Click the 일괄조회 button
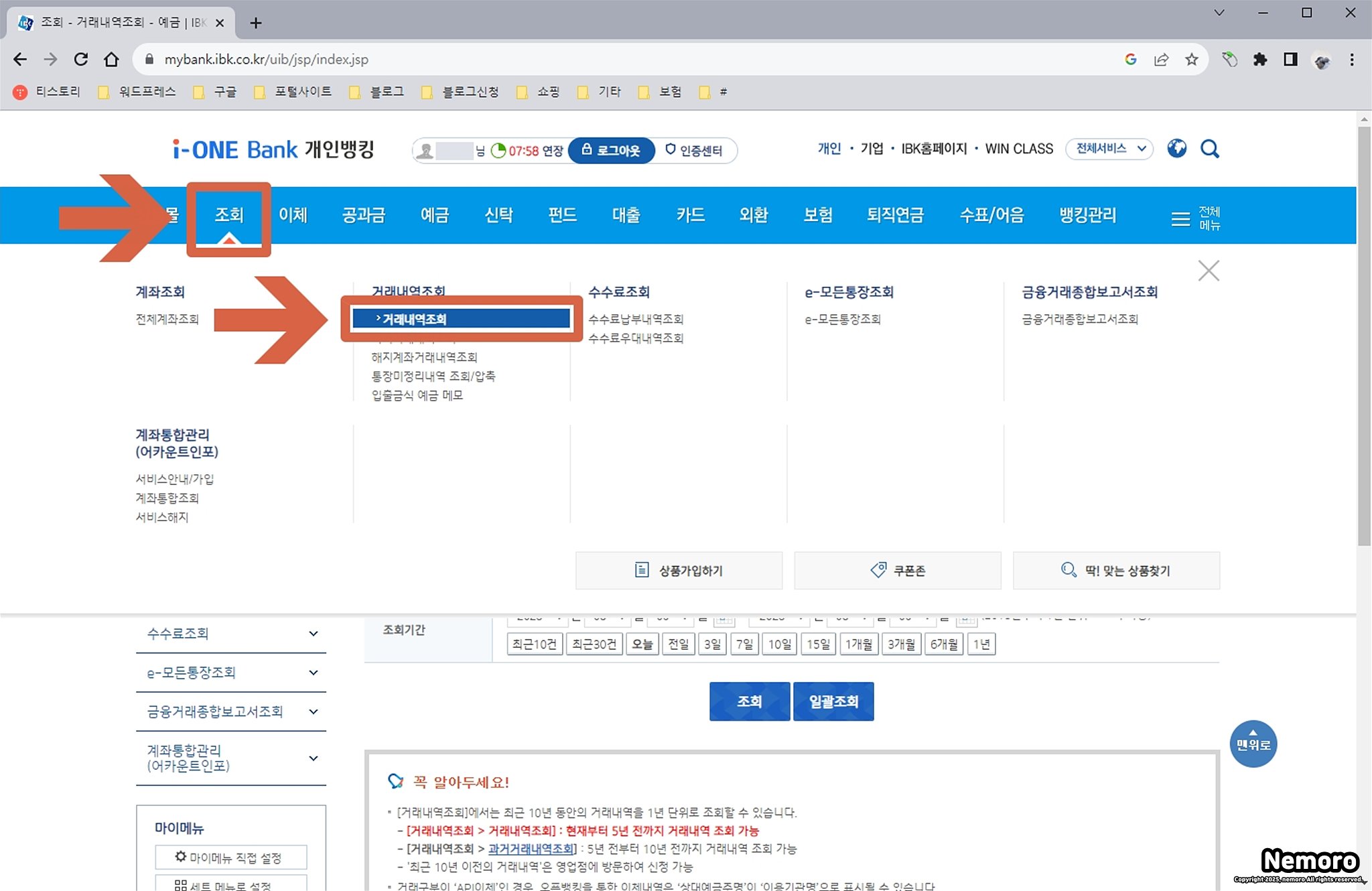The image size is (1372, 891). point(833,701)
